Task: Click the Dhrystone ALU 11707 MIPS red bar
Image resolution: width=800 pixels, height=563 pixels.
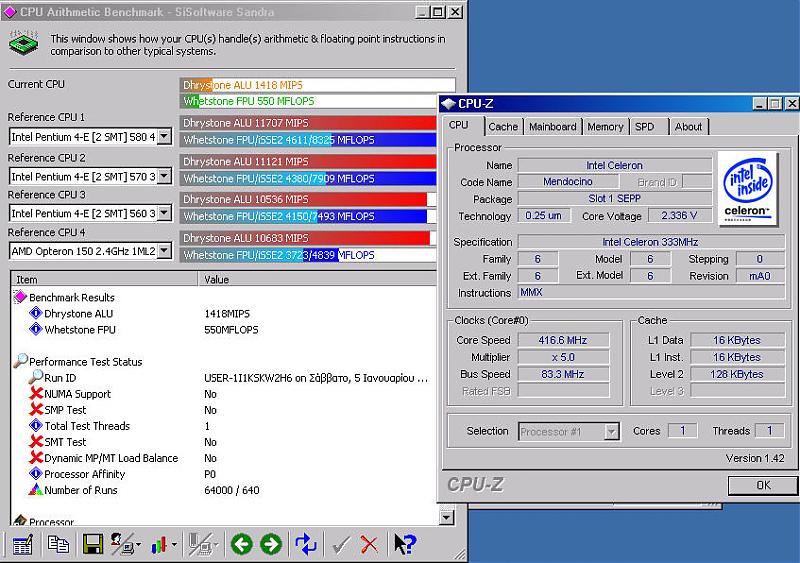Action: point(308,123)
